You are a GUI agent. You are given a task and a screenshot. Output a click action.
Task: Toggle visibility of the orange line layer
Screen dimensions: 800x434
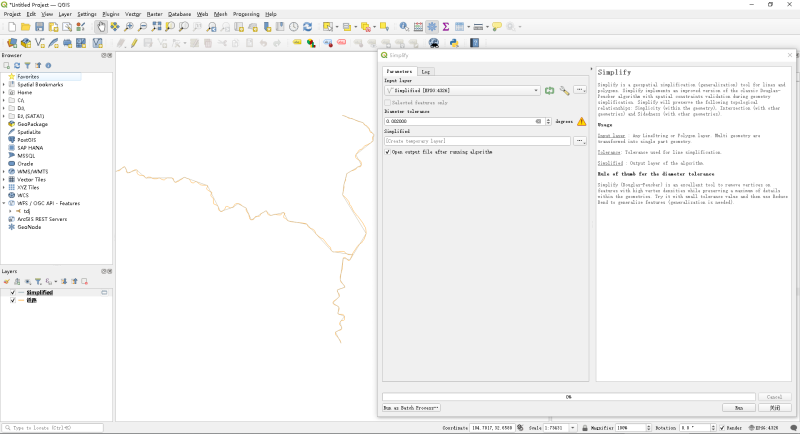13,300
